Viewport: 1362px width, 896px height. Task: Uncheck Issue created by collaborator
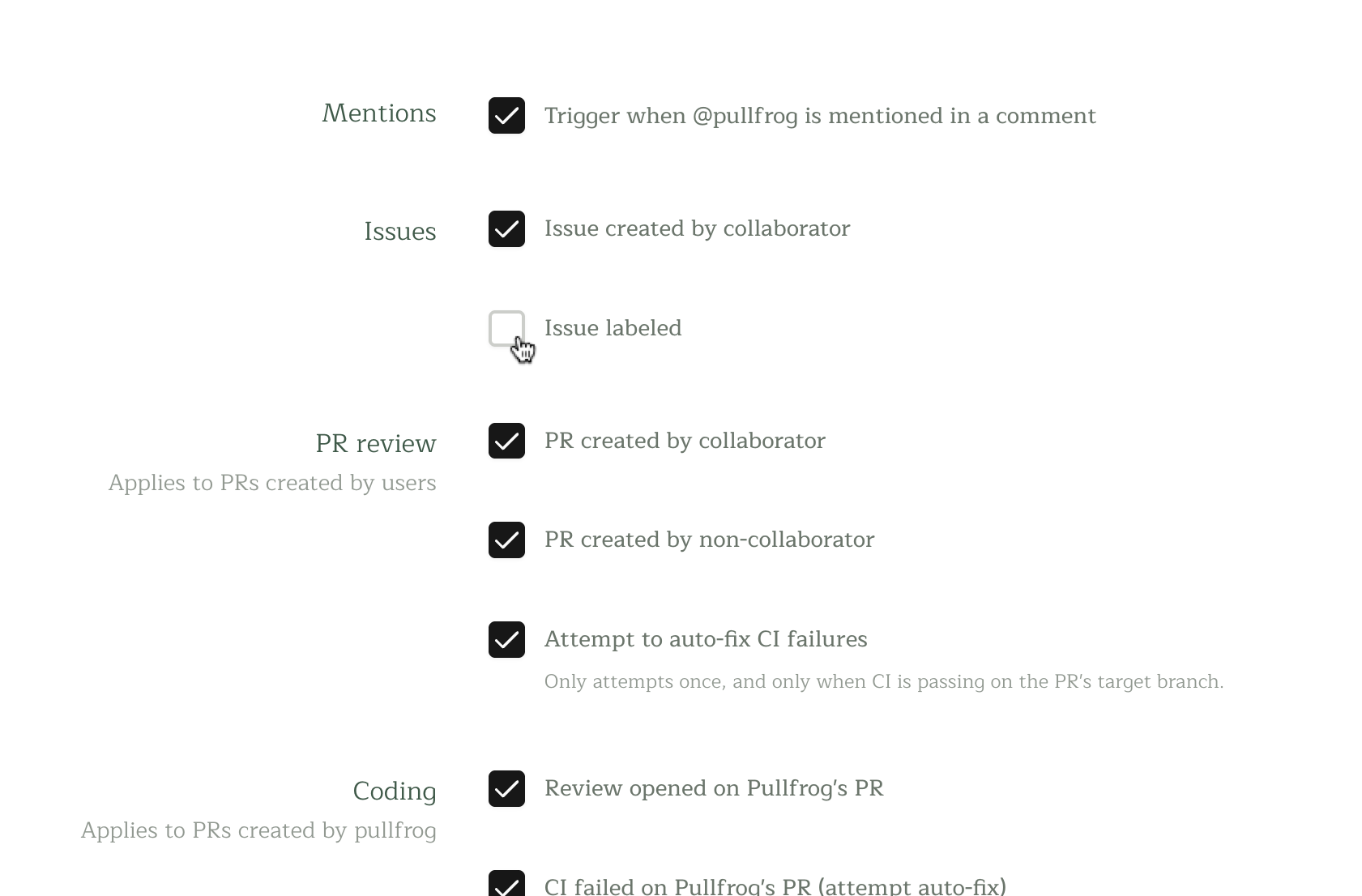coord(506,228)
